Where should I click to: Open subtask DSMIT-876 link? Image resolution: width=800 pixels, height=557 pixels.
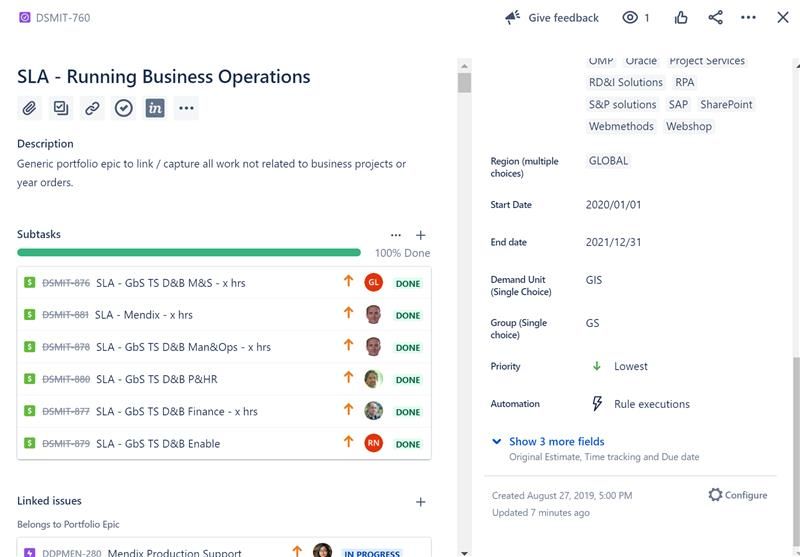click(66, 283)
